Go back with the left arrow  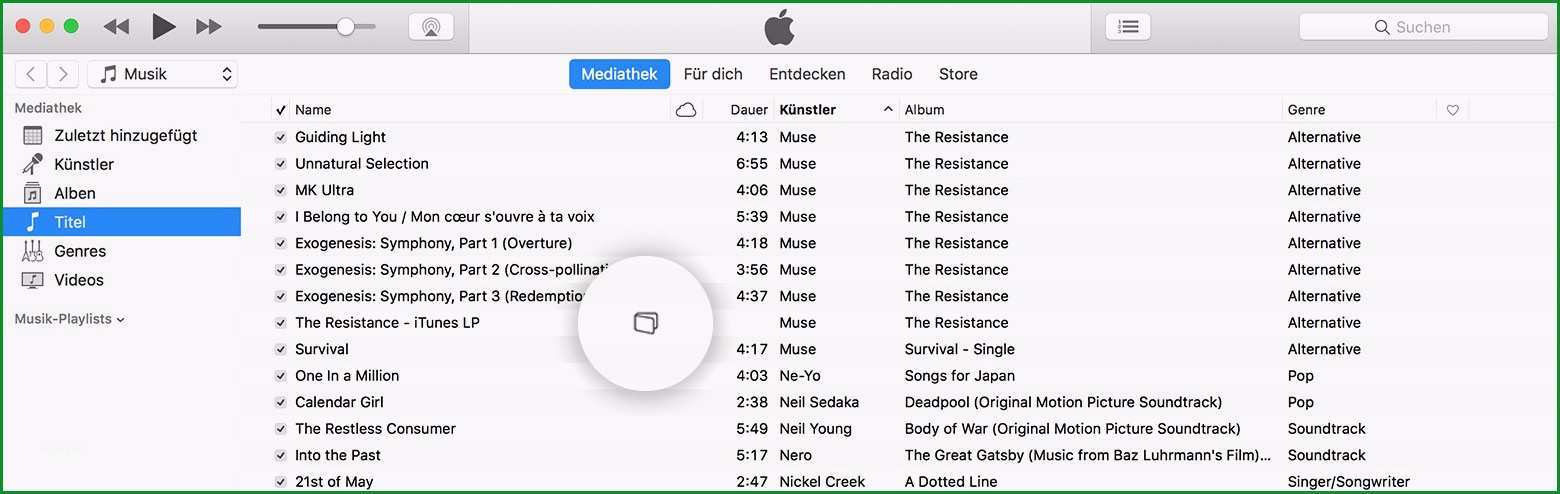coord(31,74)
